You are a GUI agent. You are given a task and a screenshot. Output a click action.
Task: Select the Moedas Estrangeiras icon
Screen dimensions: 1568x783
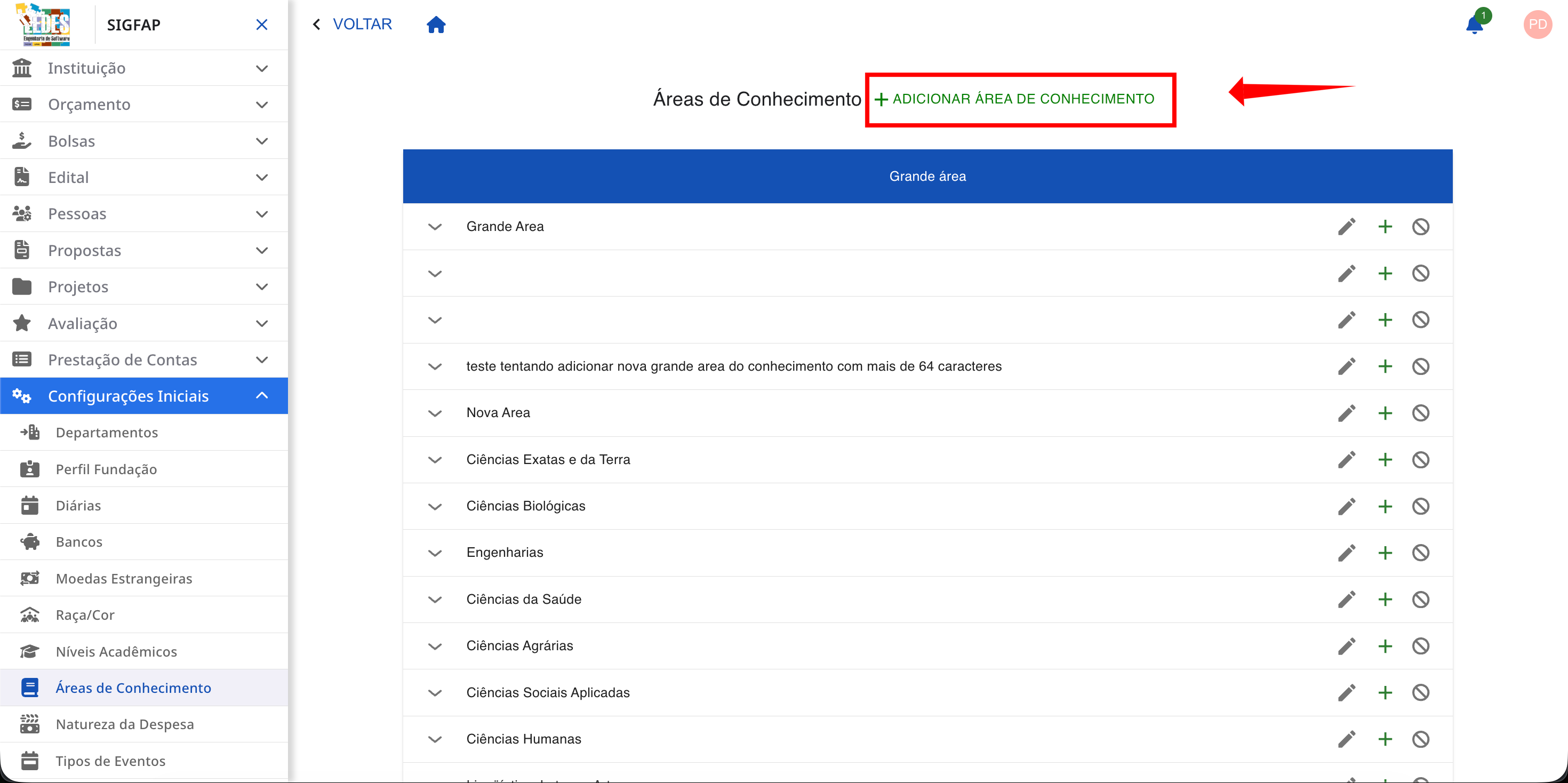(x=29, y=578)
